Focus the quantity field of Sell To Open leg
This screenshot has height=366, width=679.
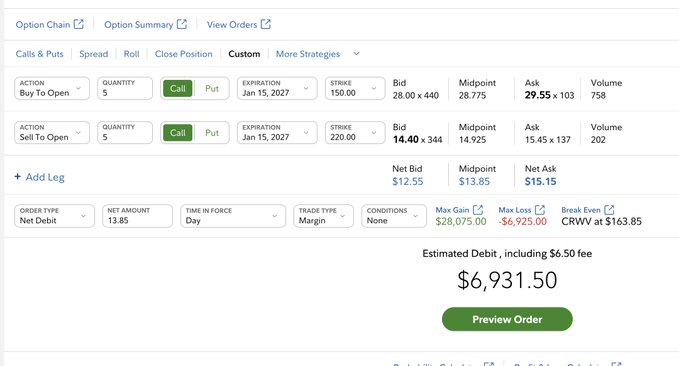click(125, 133)
